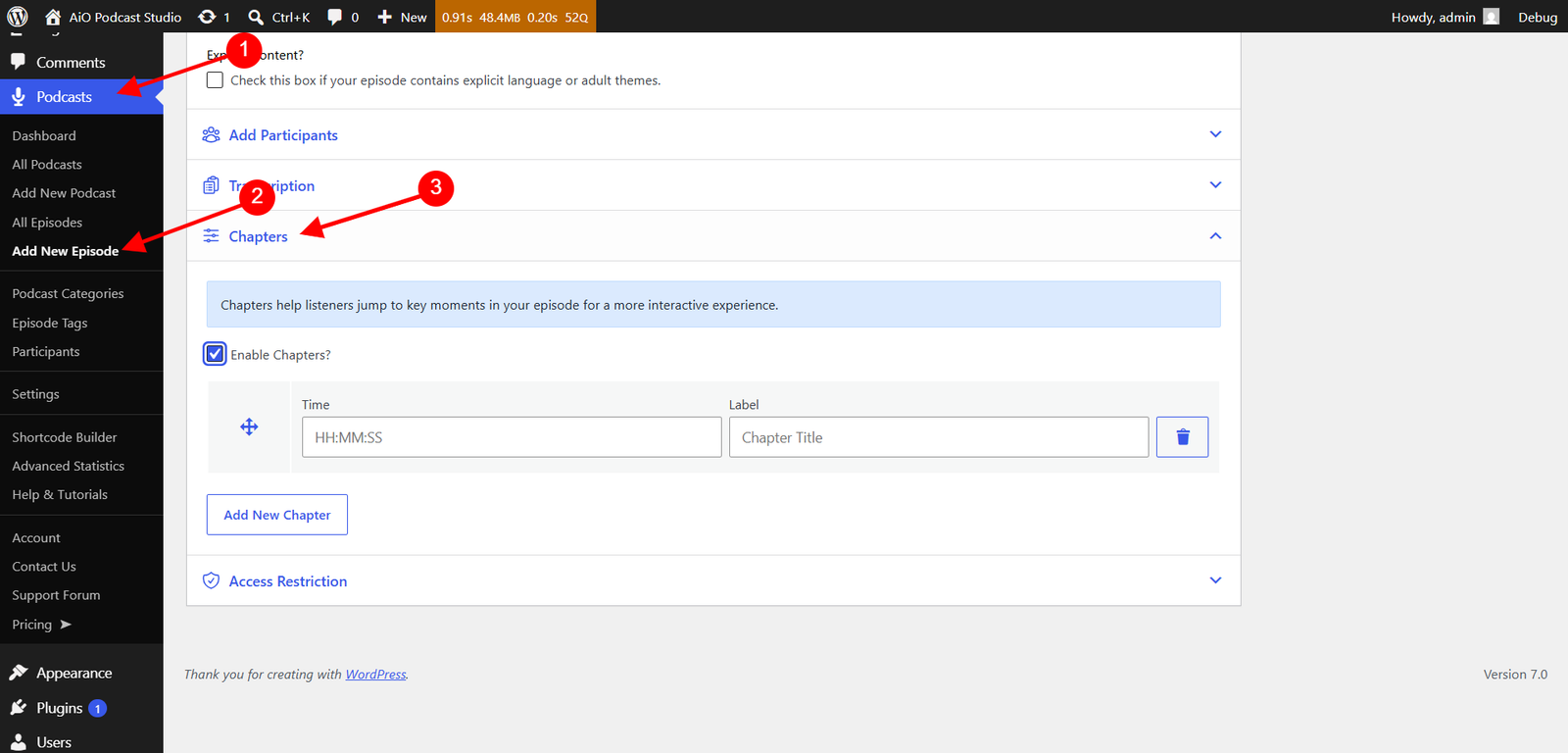
Task: Select Add New Podcast menu item
Action: pos(64,193)
